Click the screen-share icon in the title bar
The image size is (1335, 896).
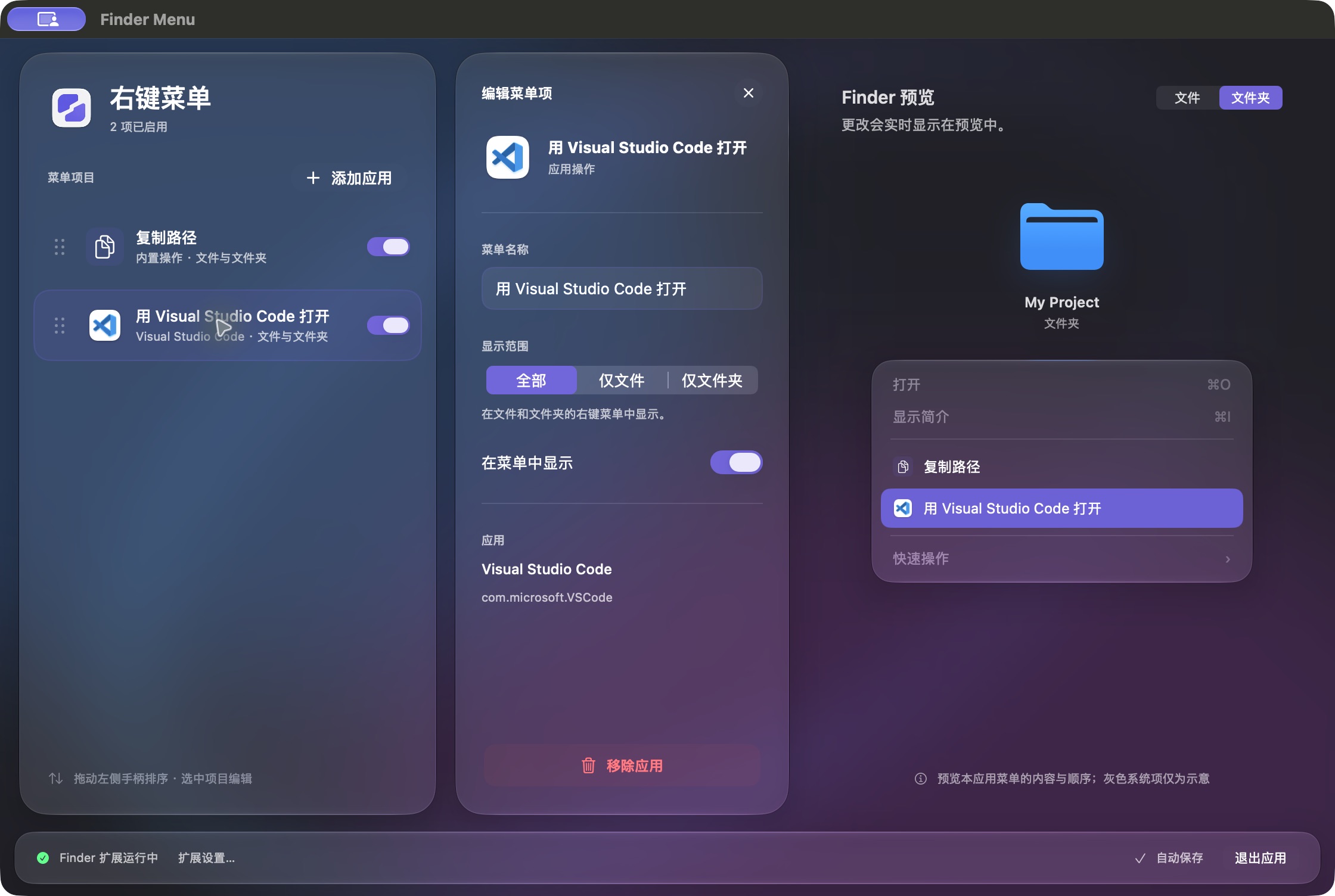click(x=47, y=20)
